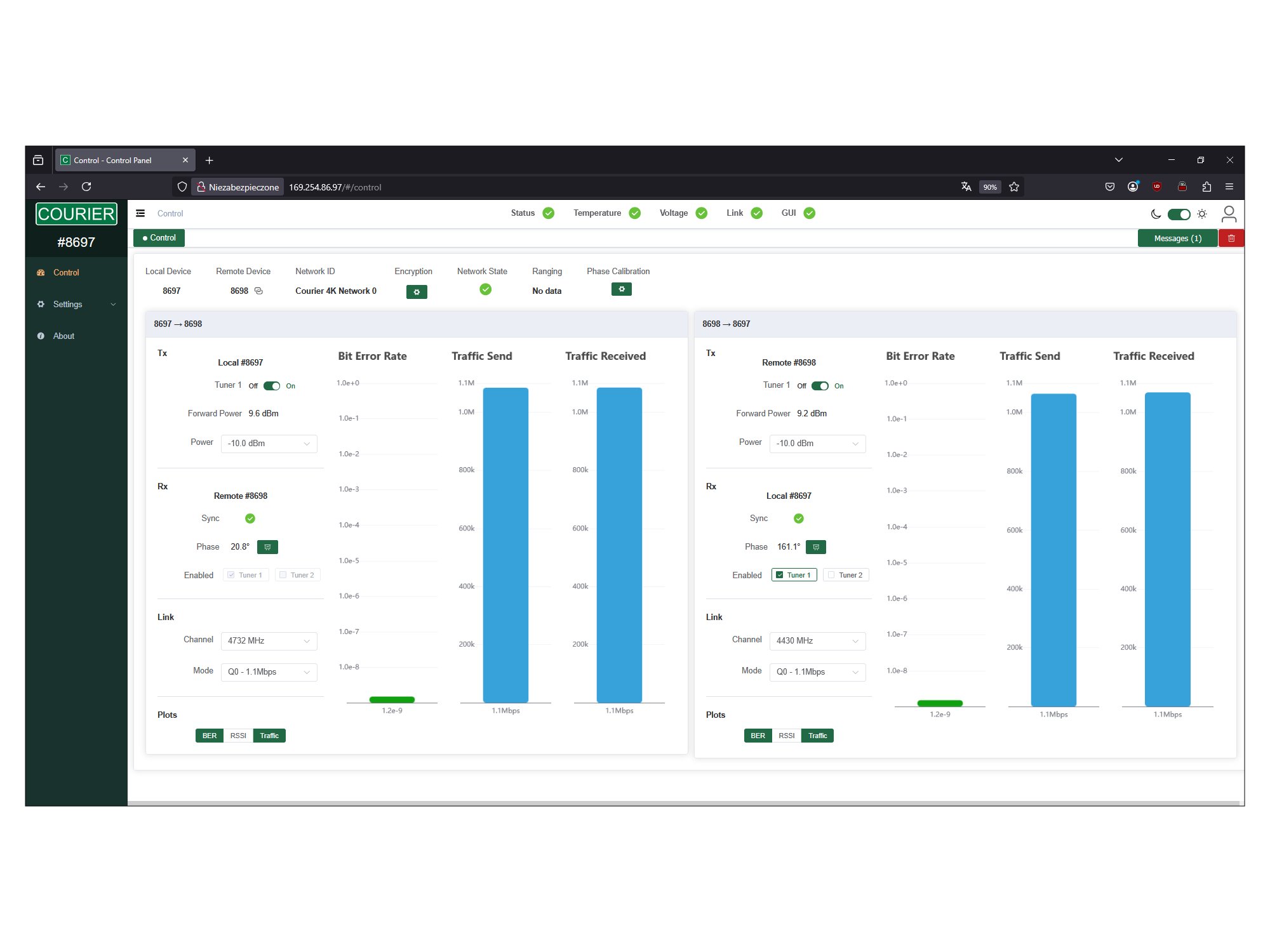The width and height of the screenshot is (1270, 952).
Task: Select the RSSI plot tab for 8697→8698
Action: pos(238,736)
